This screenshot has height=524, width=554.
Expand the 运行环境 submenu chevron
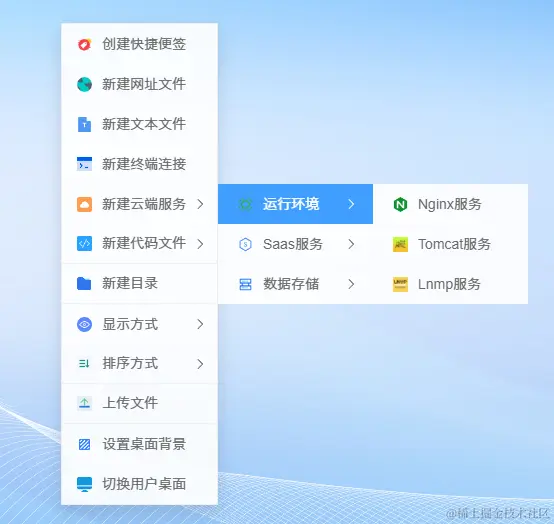(x=351, y=204)
